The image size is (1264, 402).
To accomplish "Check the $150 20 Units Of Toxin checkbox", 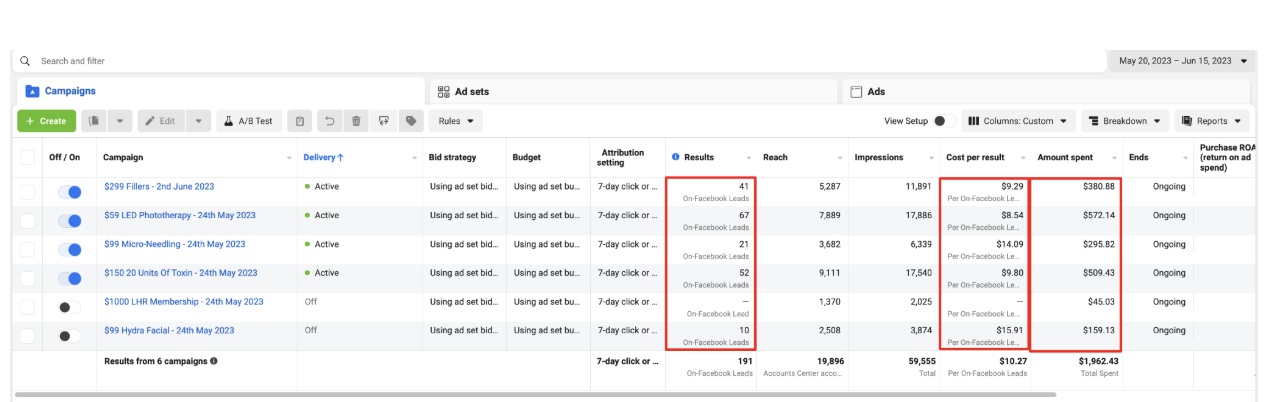I will point(27,279).
